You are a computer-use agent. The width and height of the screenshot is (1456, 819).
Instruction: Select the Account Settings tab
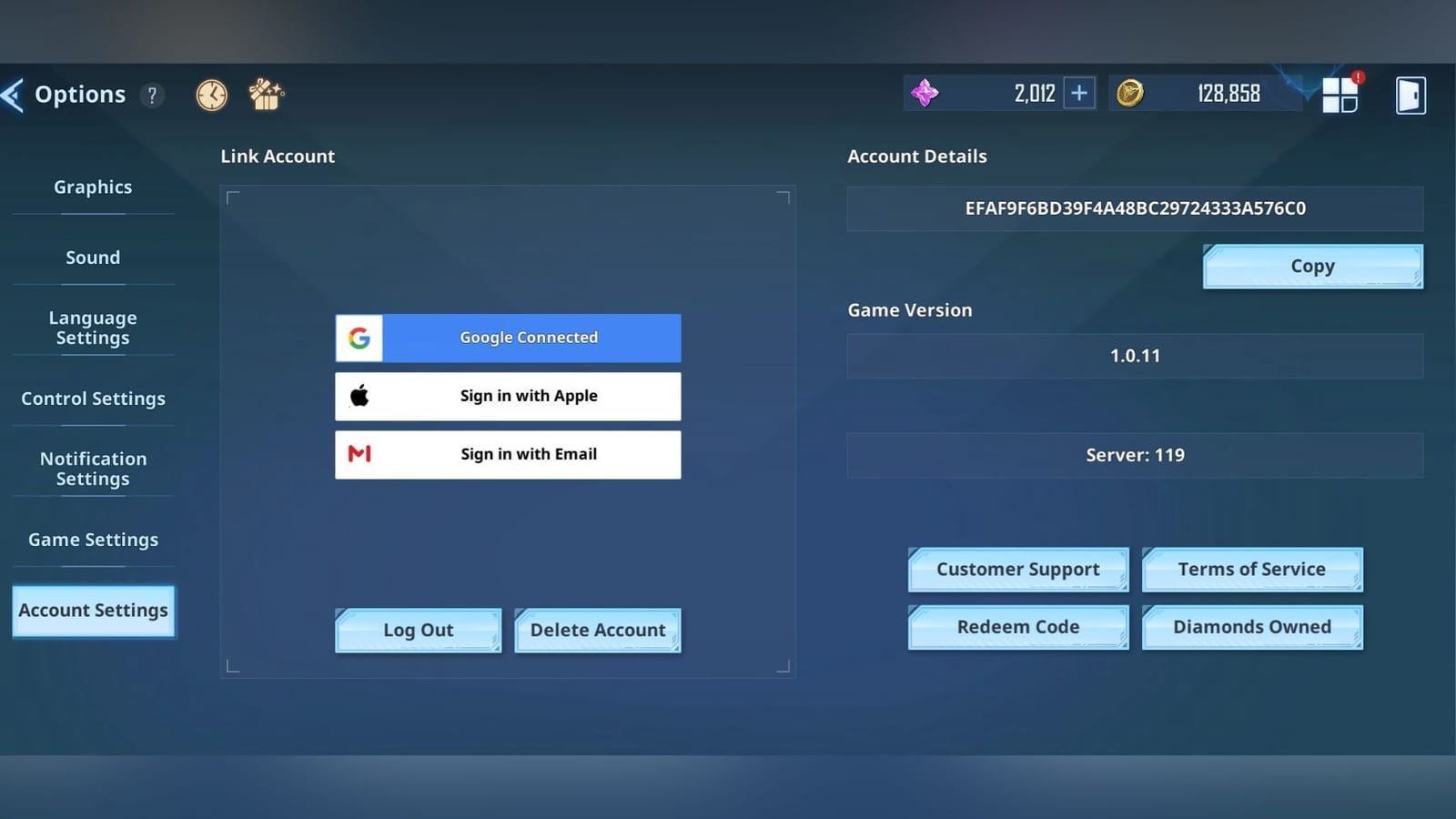pyautogui.click(x=93, y=611)
